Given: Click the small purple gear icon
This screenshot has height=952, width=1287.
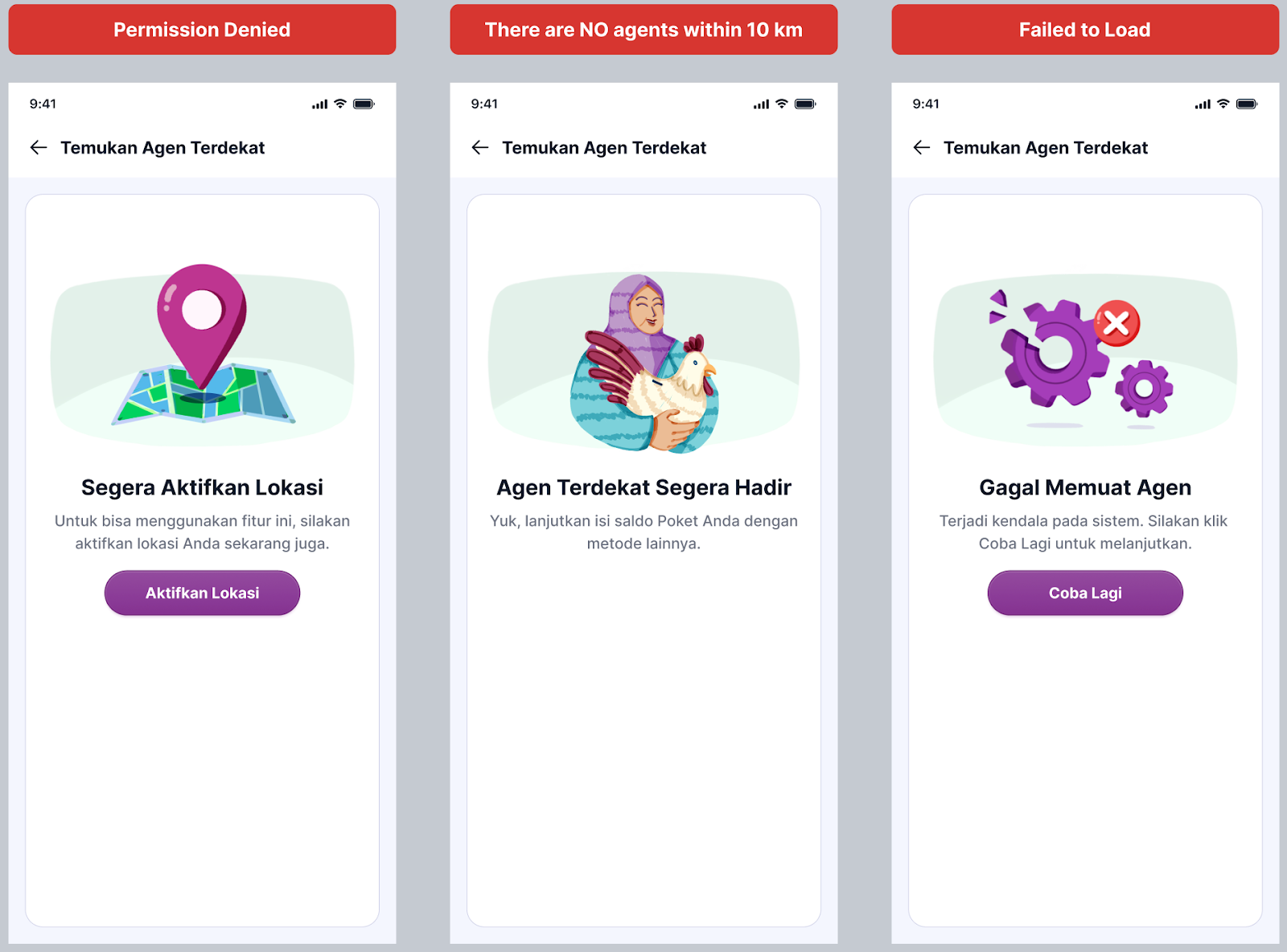Looking at the screenshot, I should (x=1144, y=388).
